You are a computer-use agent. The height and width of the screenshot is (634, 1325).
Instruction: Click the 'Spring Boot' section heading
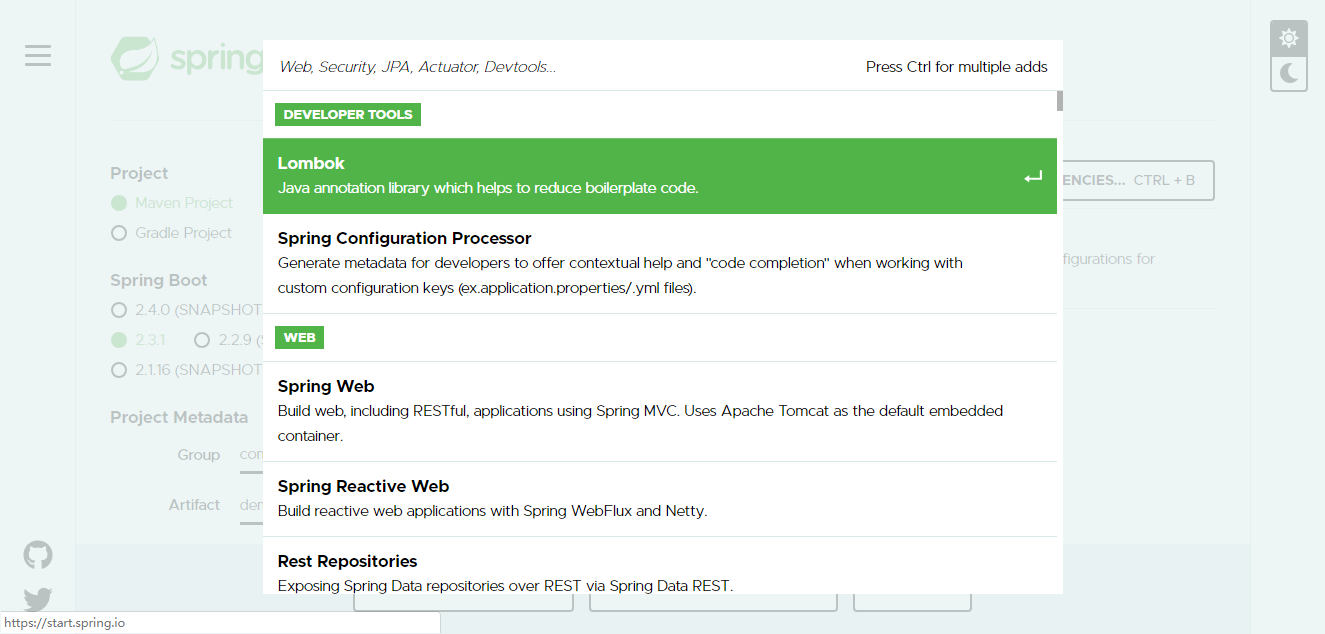pyautogui.click(x=159, y=280)
